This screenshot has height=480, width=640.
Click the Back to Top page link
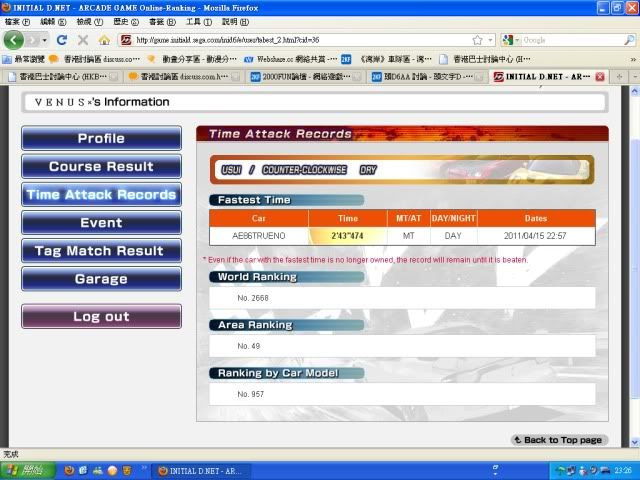tap(558, 440)
